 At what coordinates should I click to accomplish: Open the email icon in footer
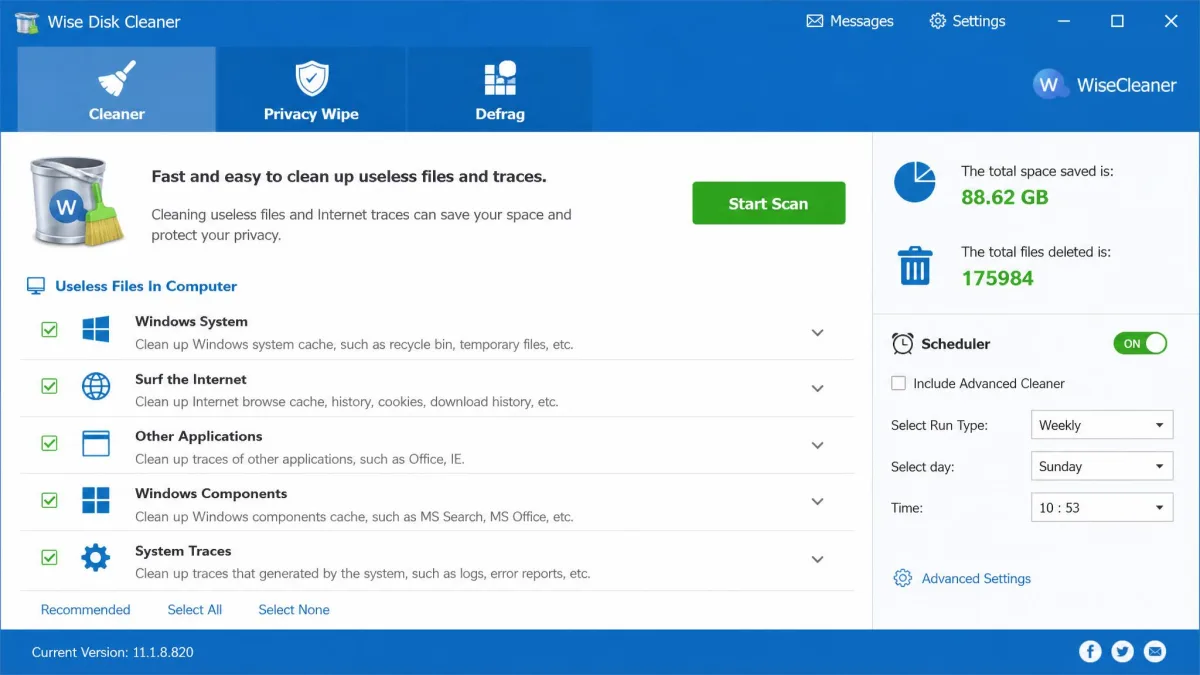(x=1155, y=652)
